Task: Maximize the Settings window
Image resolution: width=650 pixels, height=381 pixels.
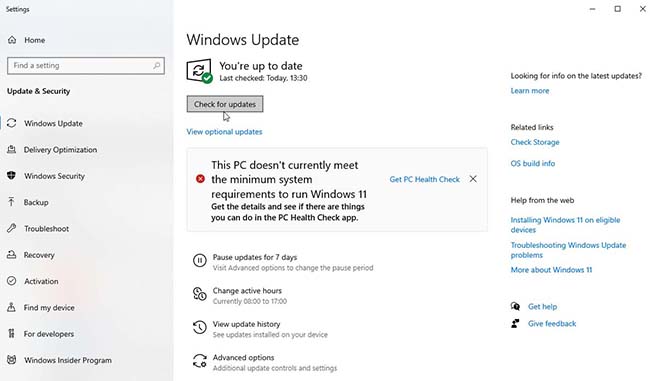Action: point(618,9)
